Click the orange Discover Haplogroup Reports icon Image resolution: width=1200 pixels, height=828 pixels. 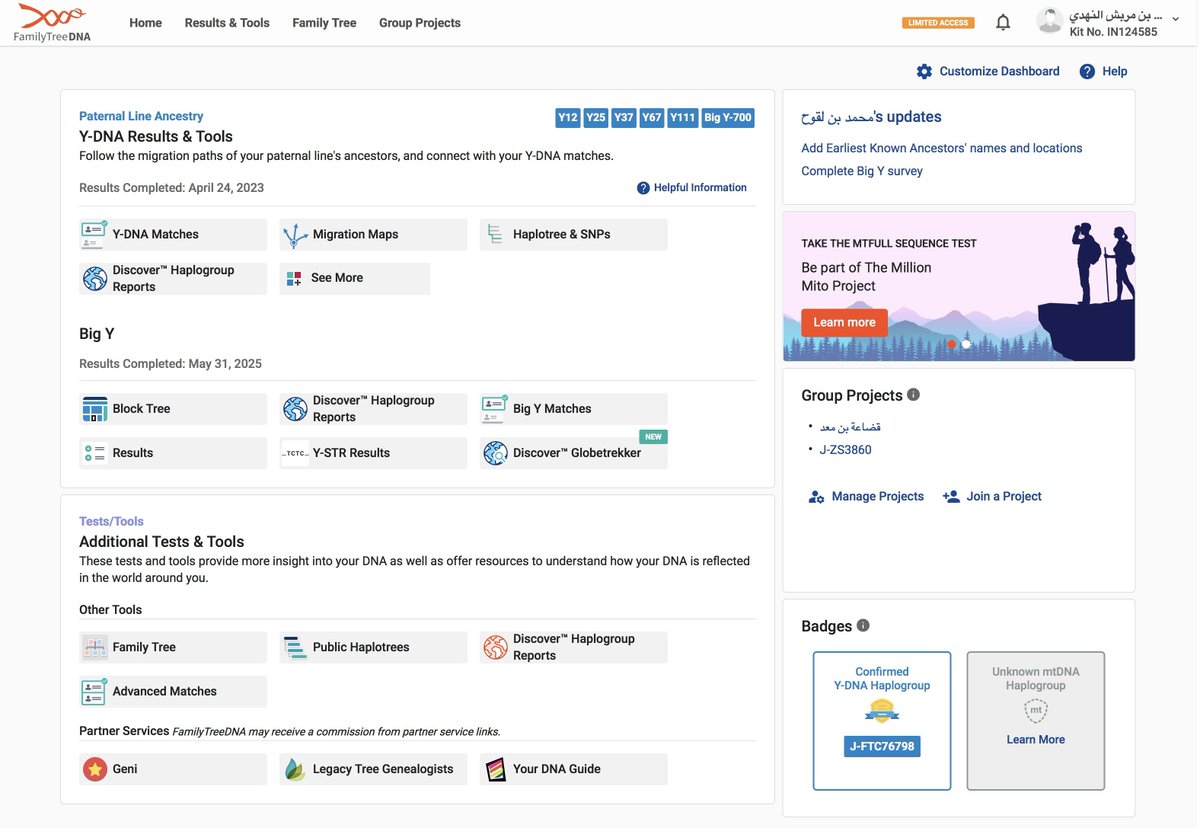[495, 647]
